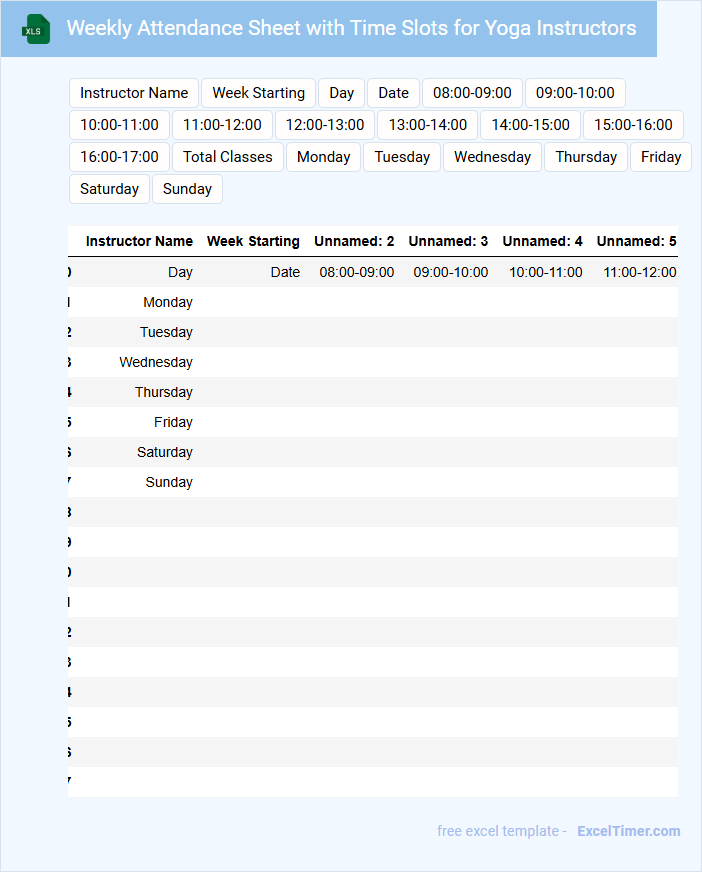Open the ExcelTimer.com link
The width and height of the screenshot is (702, 872).
[629, 831]
